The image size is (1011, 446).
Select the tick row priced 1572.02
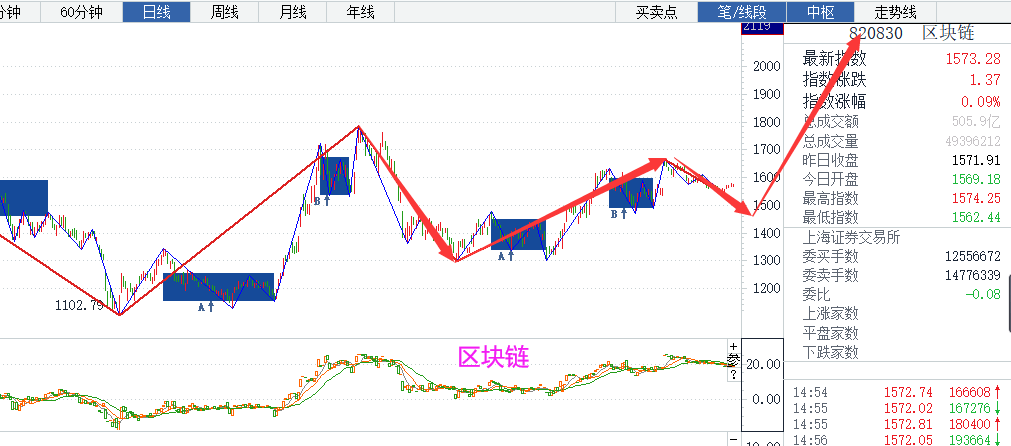tap(897, 408)
